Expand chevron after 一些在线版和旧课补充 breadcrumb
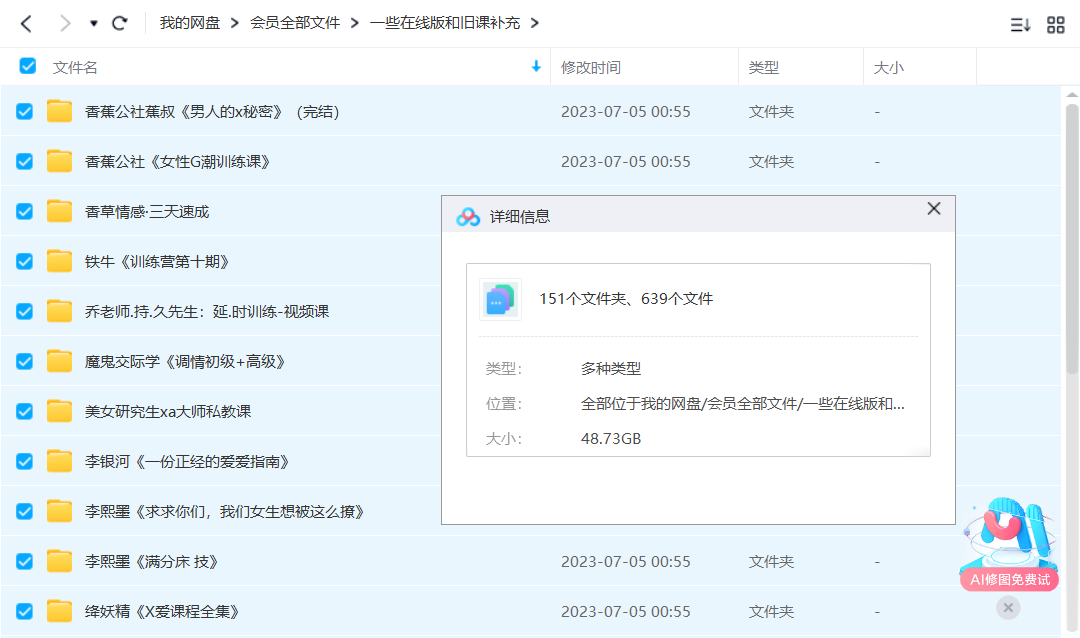Viewport: 1080px width, 638px height. click(x=535, y=23)
